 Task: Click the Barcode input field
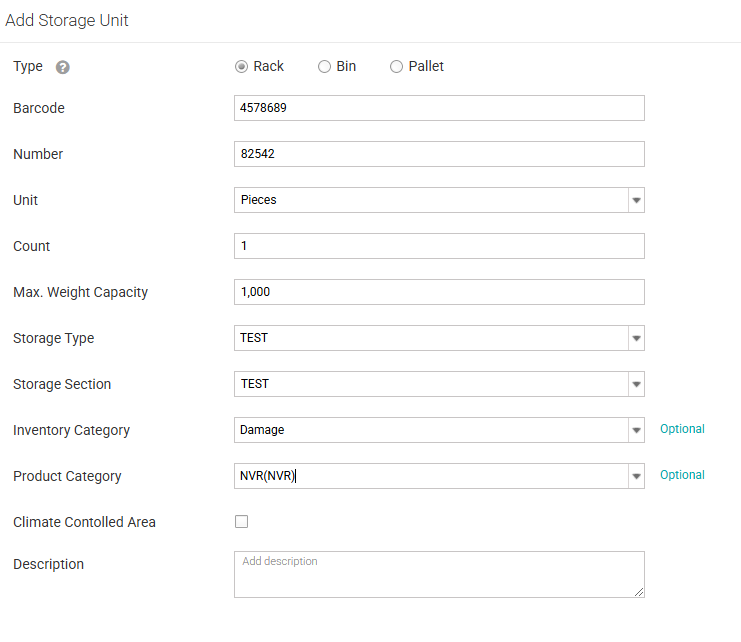[x=438, y=108]
